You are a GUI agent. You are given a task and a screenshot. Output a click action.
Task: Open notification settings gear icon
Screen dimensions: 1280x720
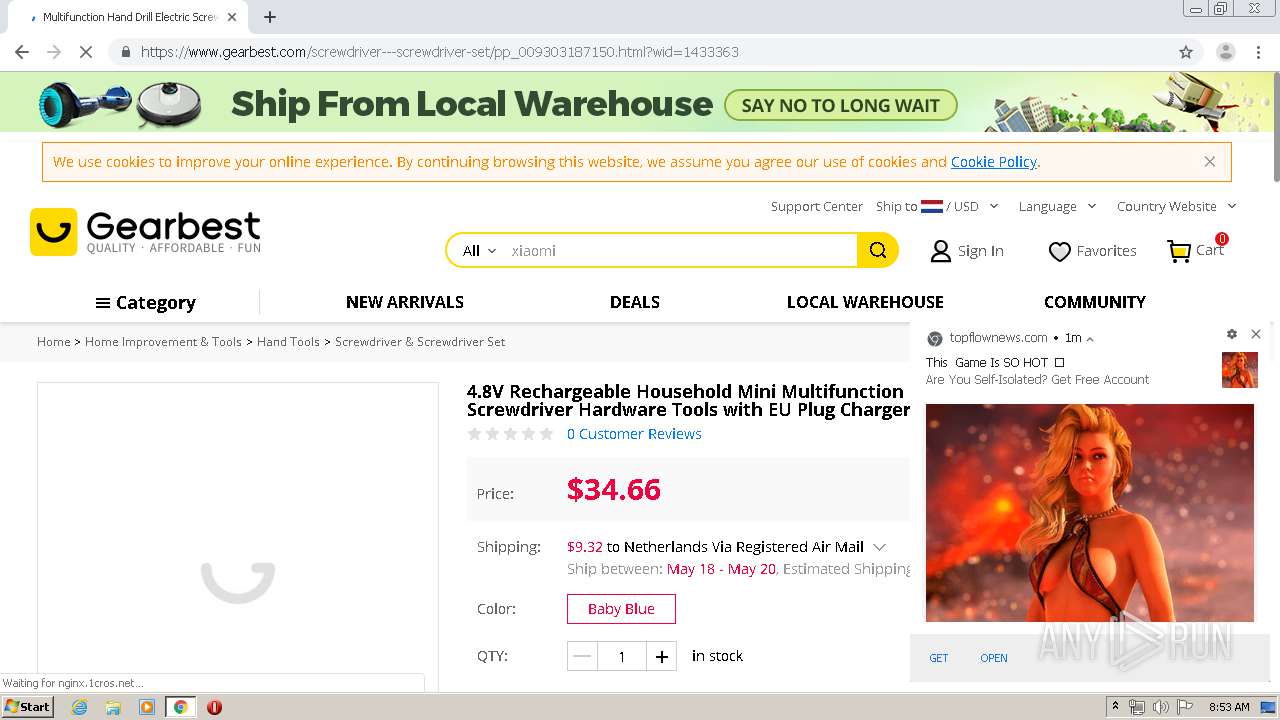tap(1232, 334)
